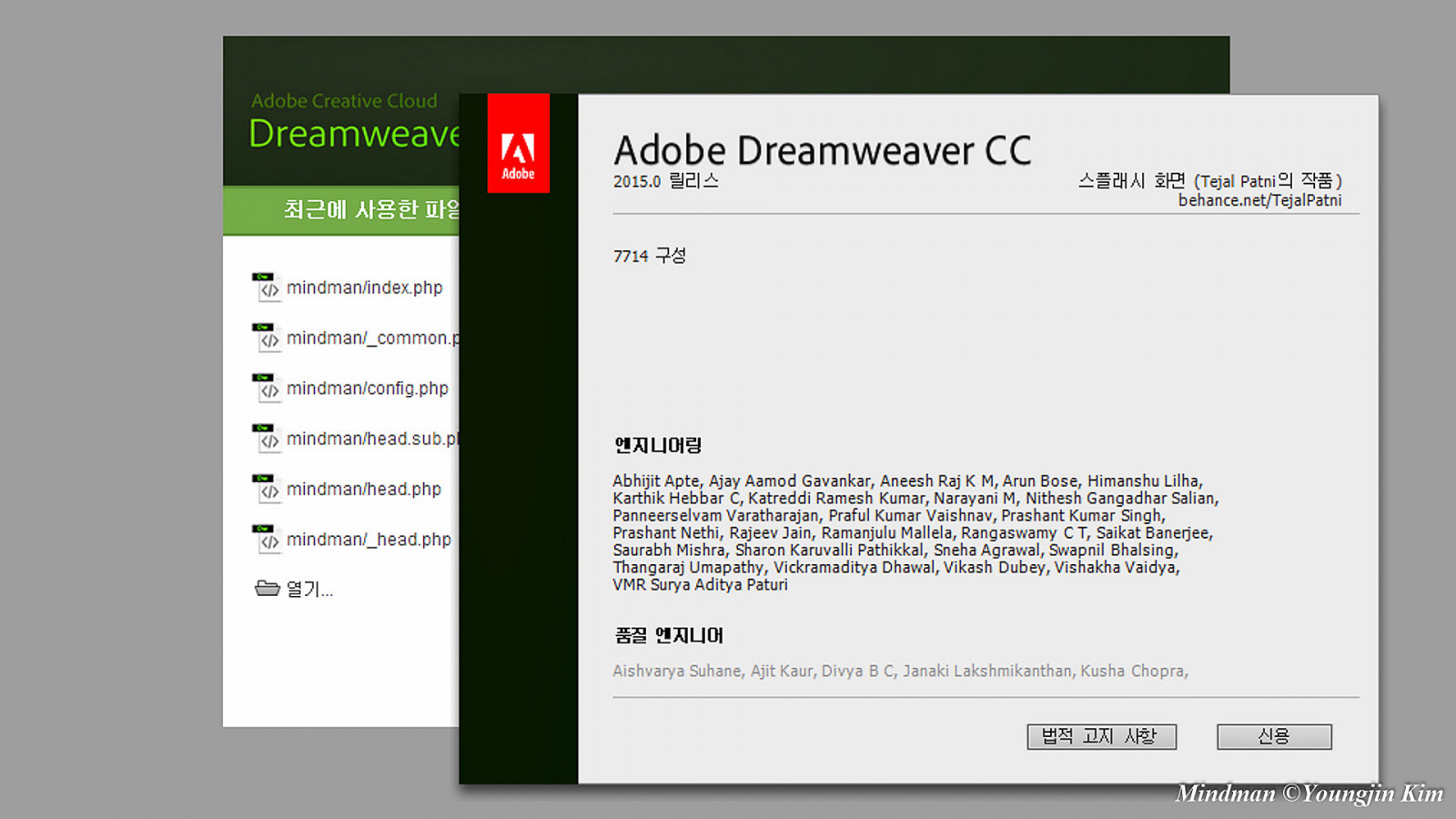Click the Mindman Youngjin Kim watermark

[1309, 794]
